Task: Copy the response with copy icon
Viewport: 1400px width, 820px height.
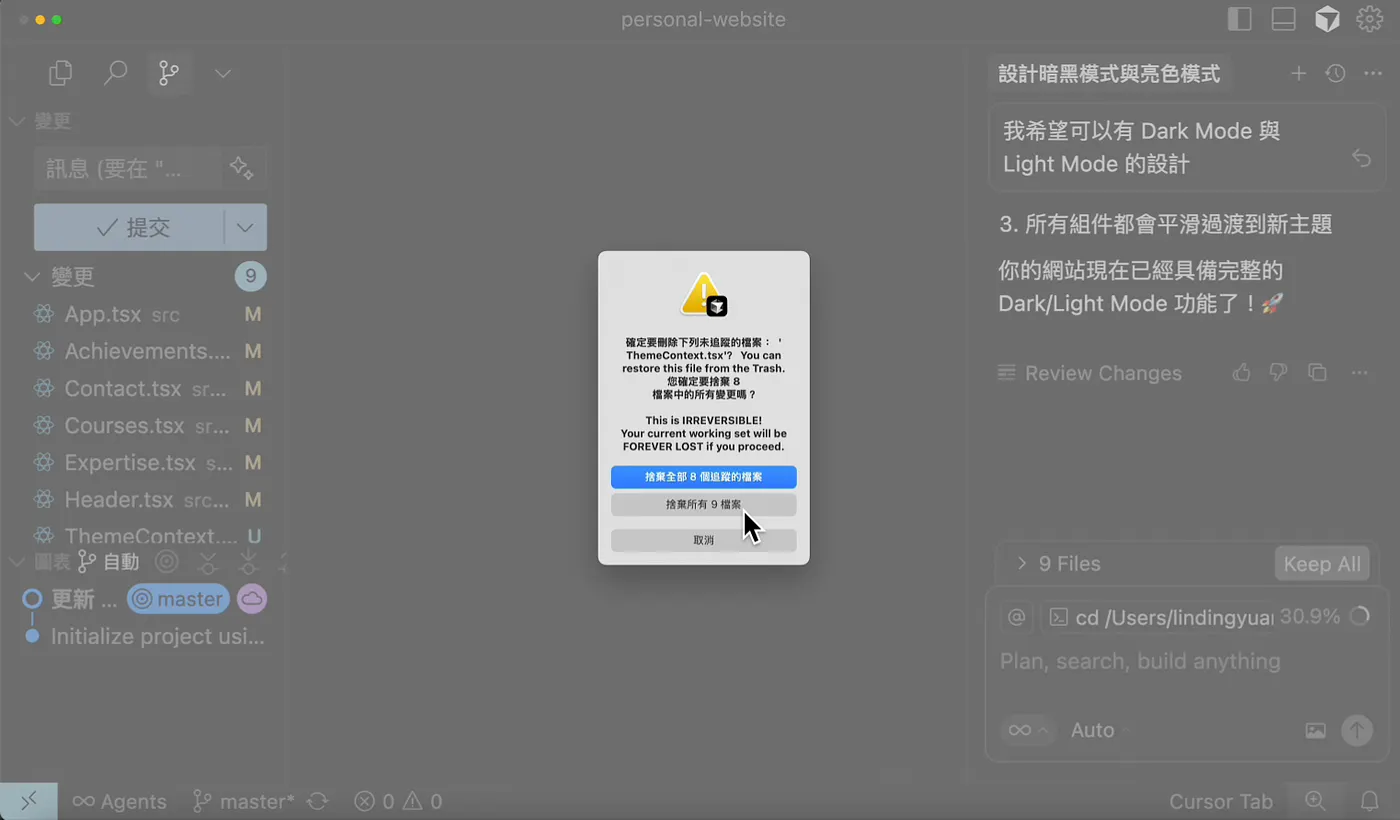Action: [x=1317, y=373]
